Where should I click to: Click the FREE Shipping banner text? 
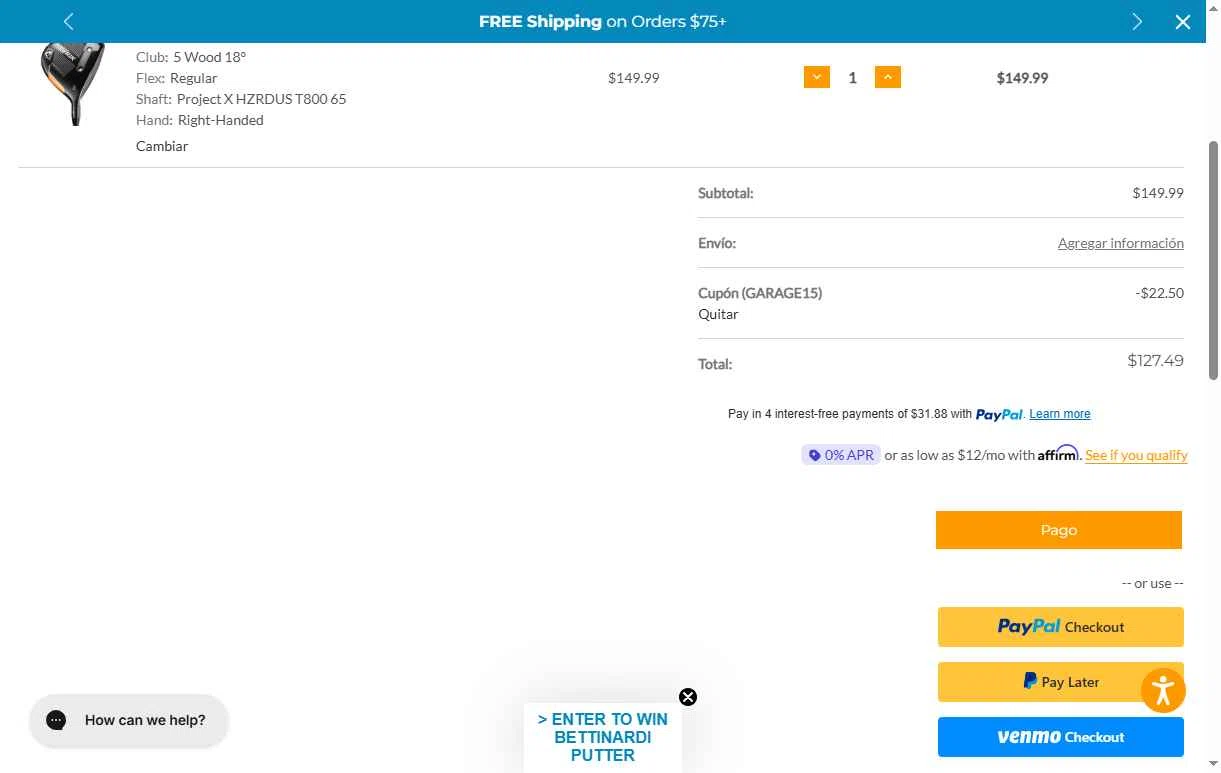602,21
